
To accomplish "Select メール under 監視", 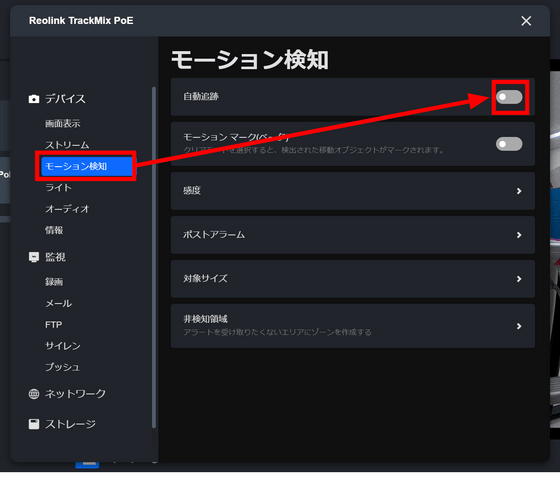I will [x=58, y=303].
